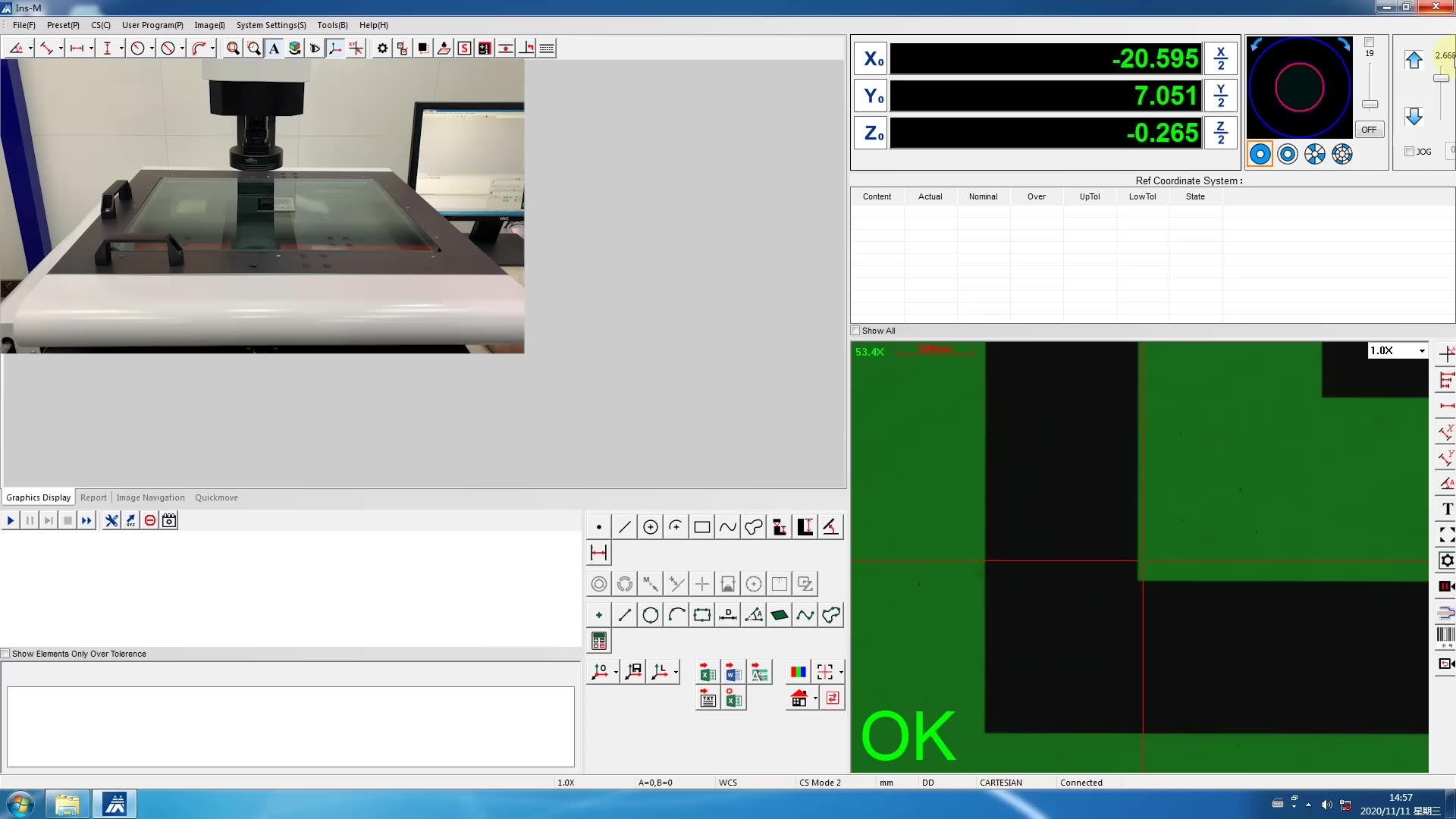Open the 1.0X magnification dropdown
This screenshot has height=819, width=1456.
[x=1421, y=350]
